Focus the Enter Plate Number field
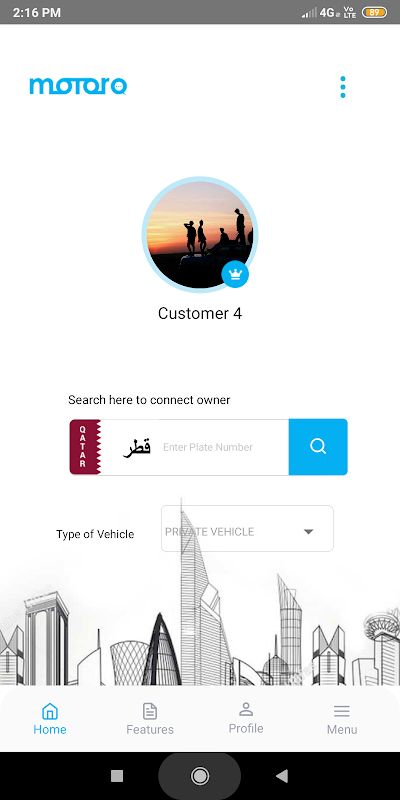 point(222,447)
